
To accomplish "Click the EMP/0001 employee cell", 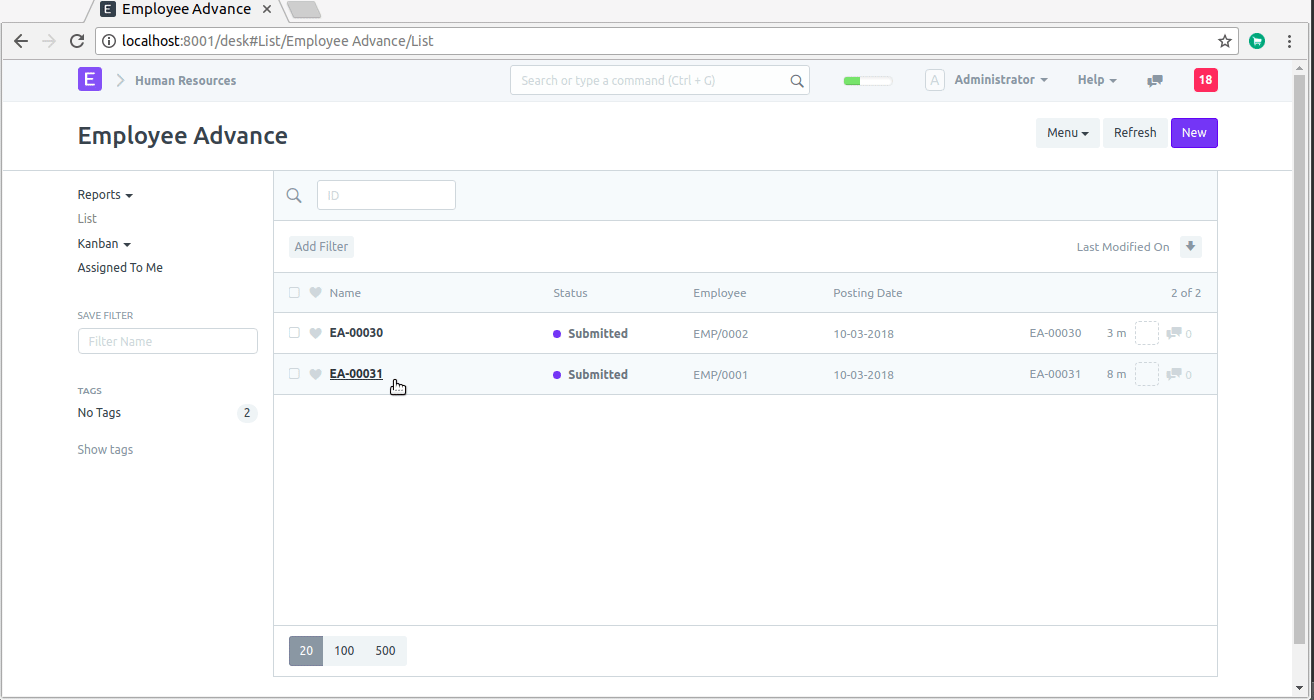I will (721, 375).
